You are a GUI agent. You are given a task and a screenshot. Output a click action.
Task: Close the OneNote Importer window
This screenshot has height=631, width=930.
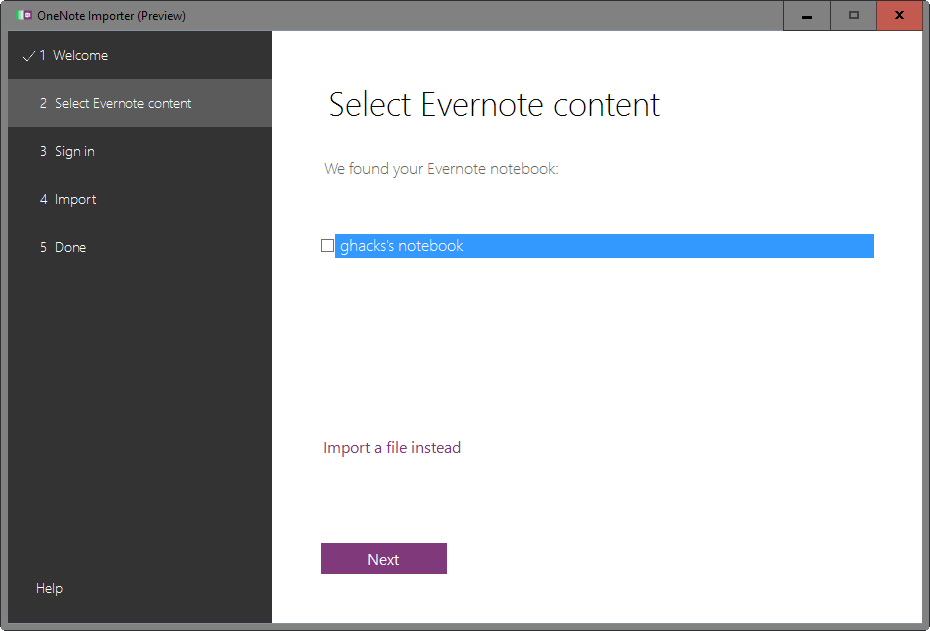point(899,15)
